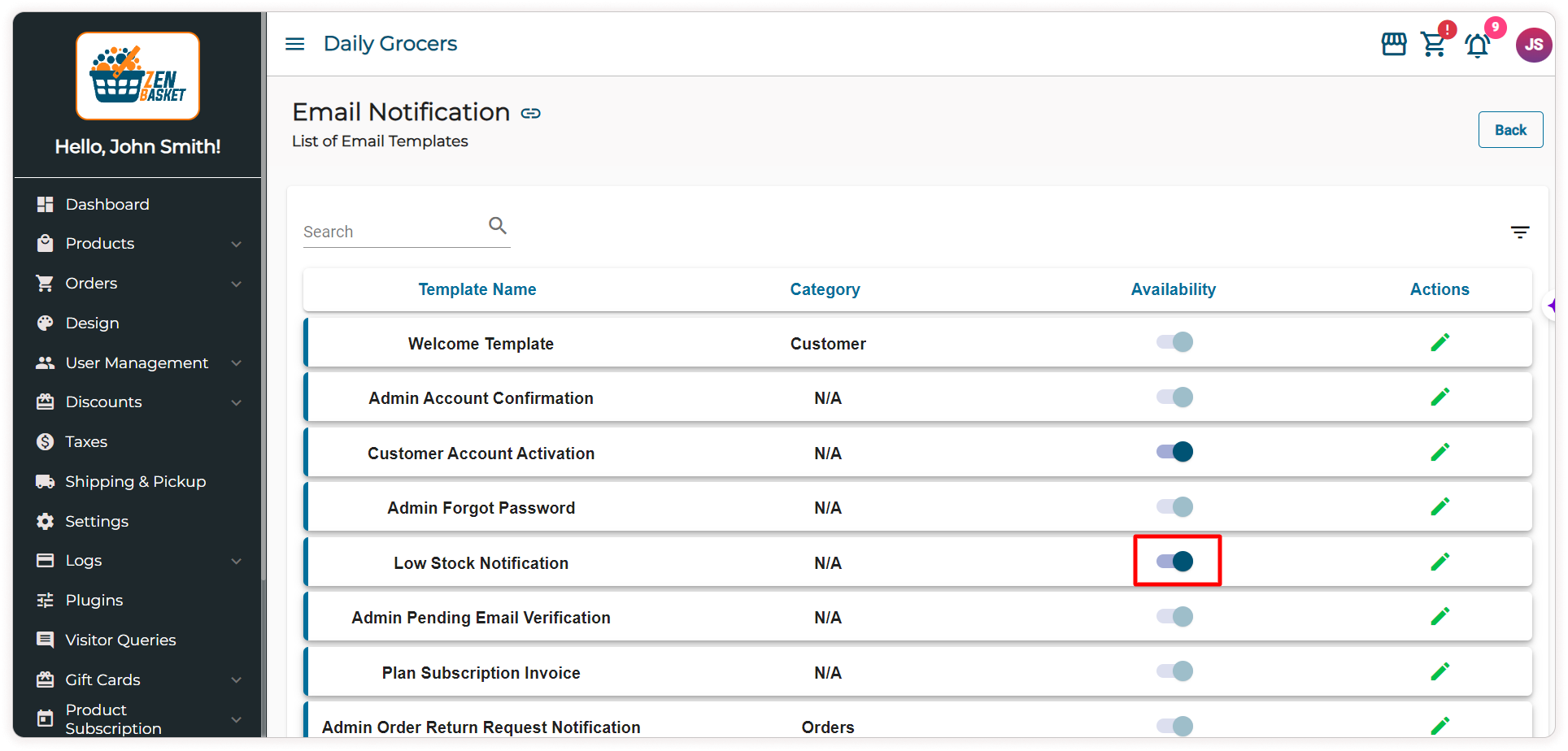Expand the Discounts submenu arrow

[236, 402]
